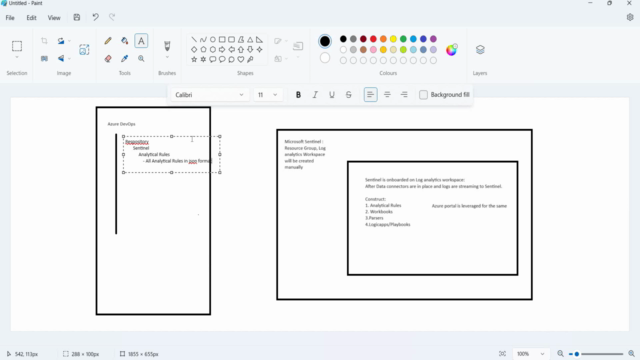The width and height of the screenshot is (640, 360).
Task: Select the Brushes tool button
Action: click(x=167, y=45)
